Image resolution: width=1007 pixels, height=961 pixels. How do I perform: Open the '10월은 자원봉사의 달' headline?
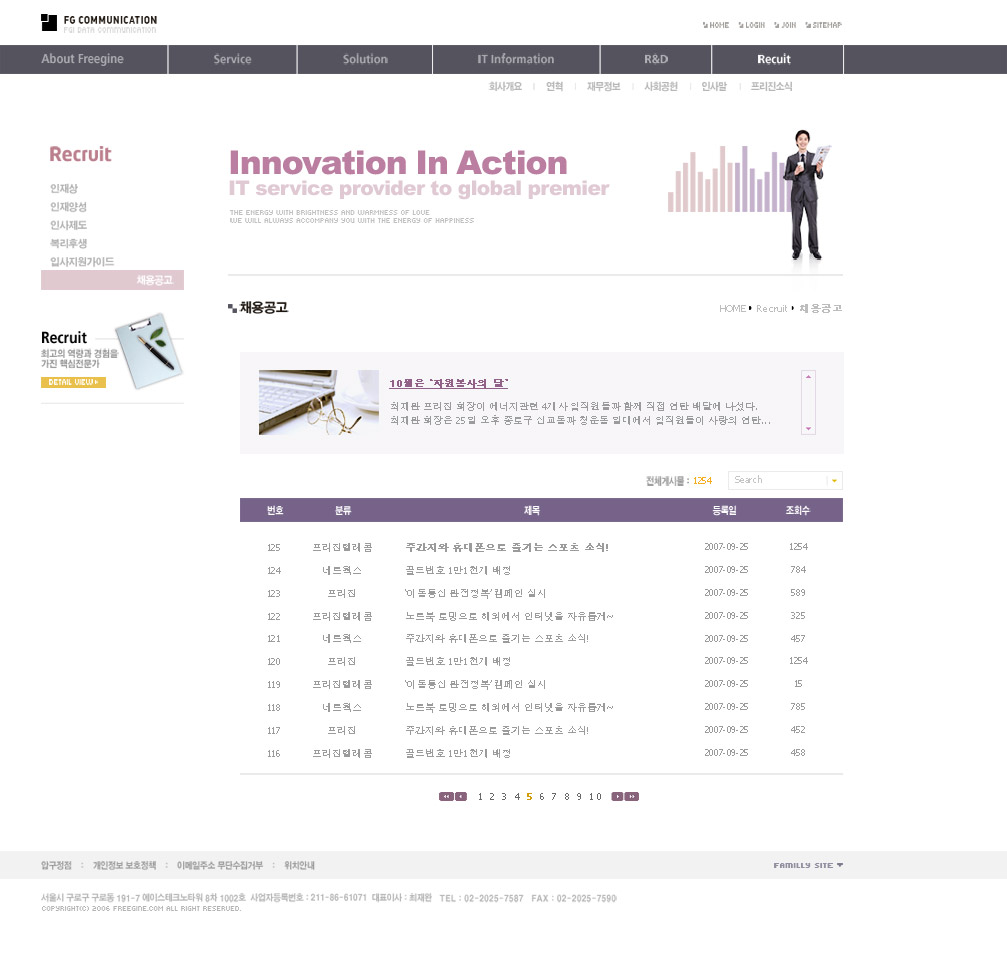tap(449, 384)
